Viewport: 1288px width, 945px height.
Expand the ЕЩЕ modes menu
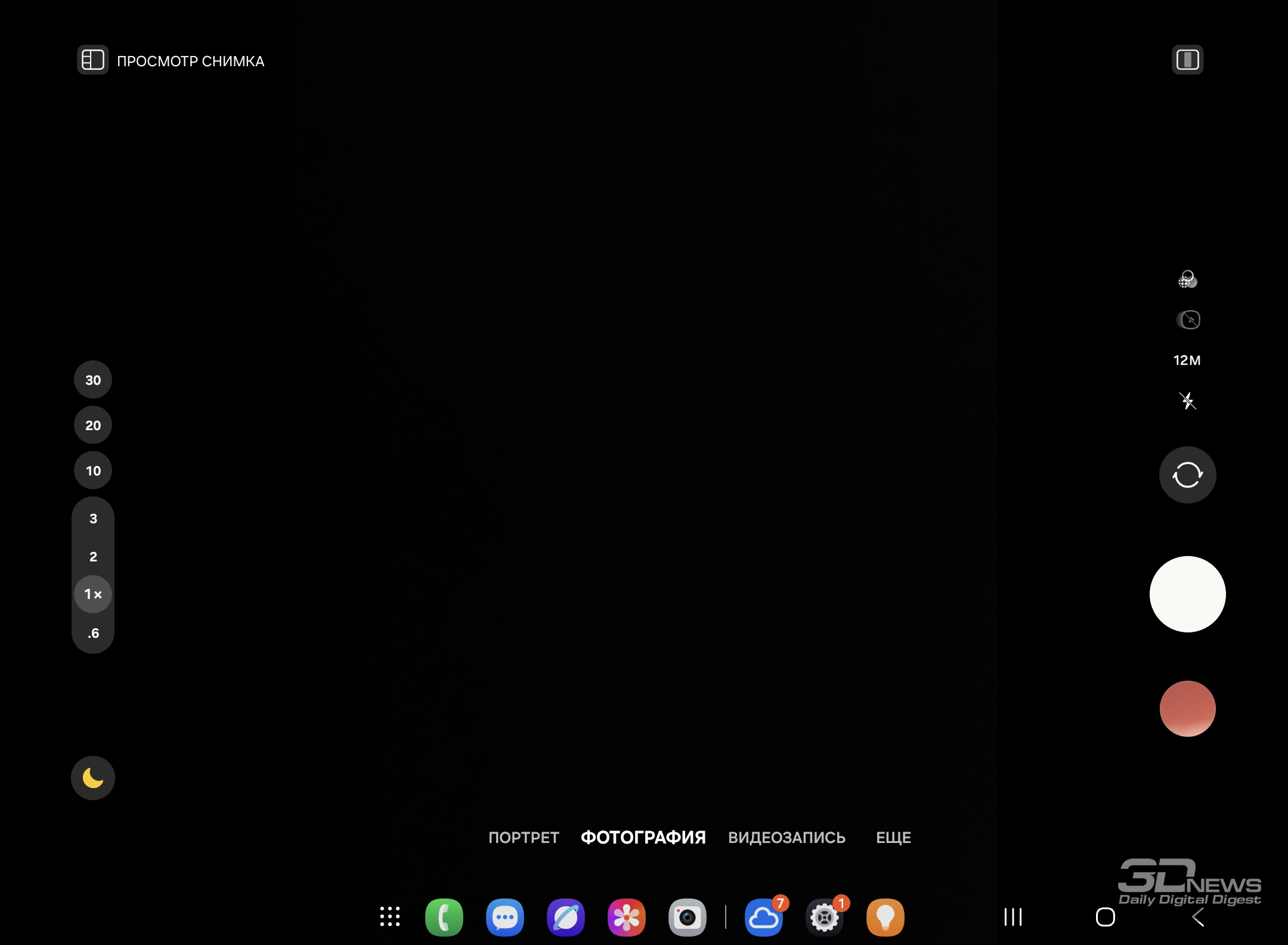coord(893,838)
